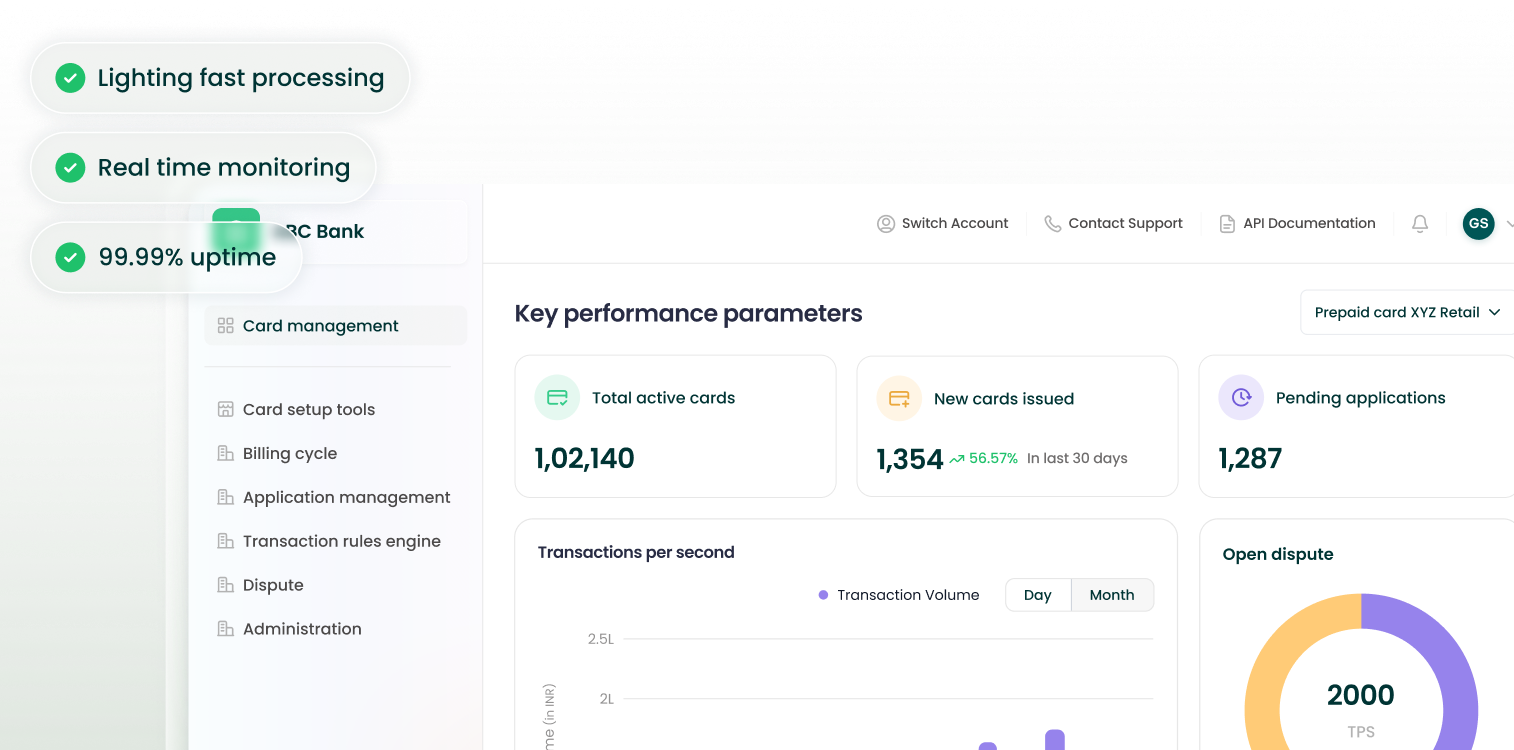Open the Prepaid card XYZ Retail dropdown
Viewport: 1514px width, 750px height.
pyautogui.click(x=1406, y=312)
